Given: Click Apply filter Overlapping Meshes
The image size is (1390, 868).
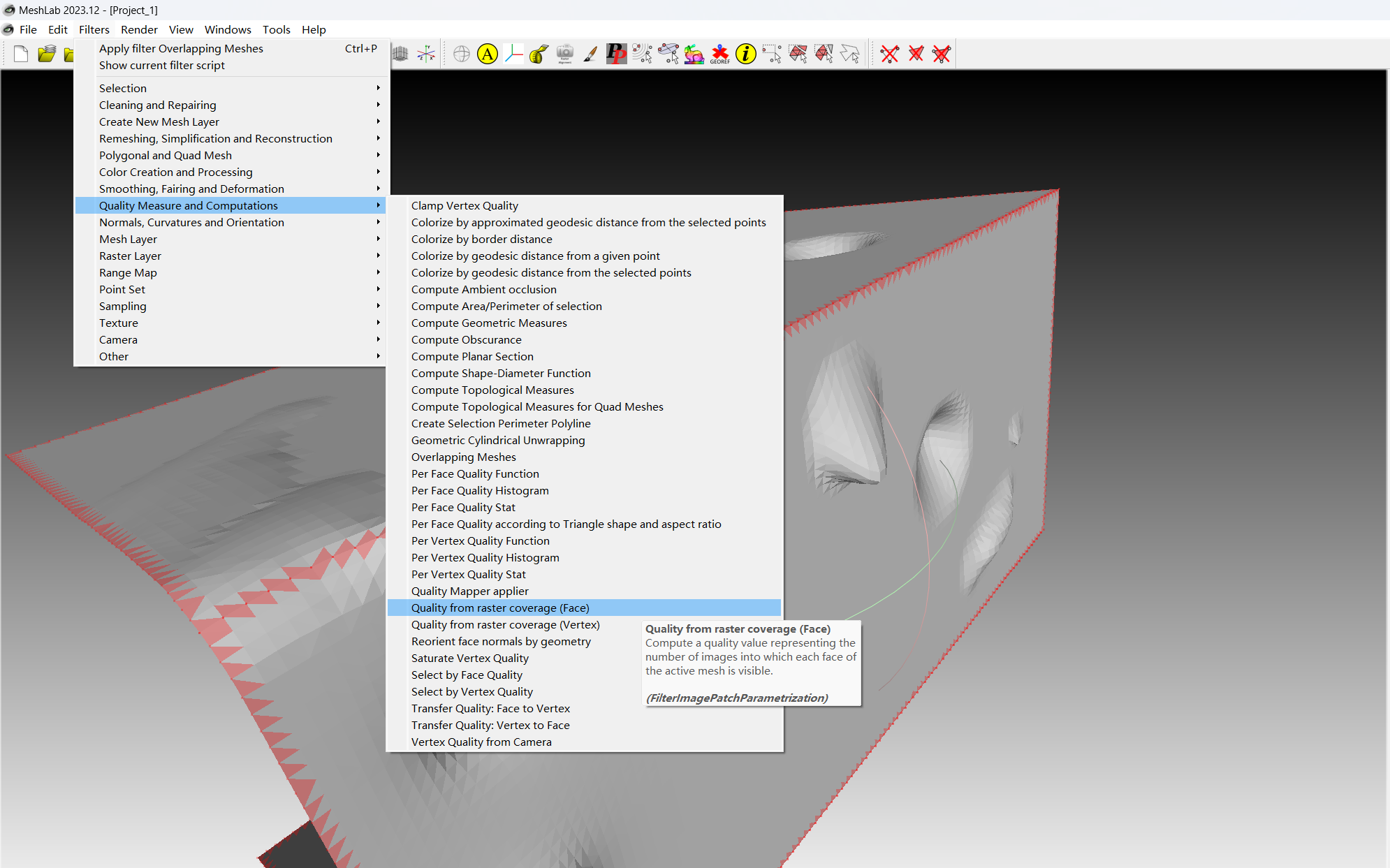Looking at the screenshot, I should pyautogui.click(x=181, y=48).
